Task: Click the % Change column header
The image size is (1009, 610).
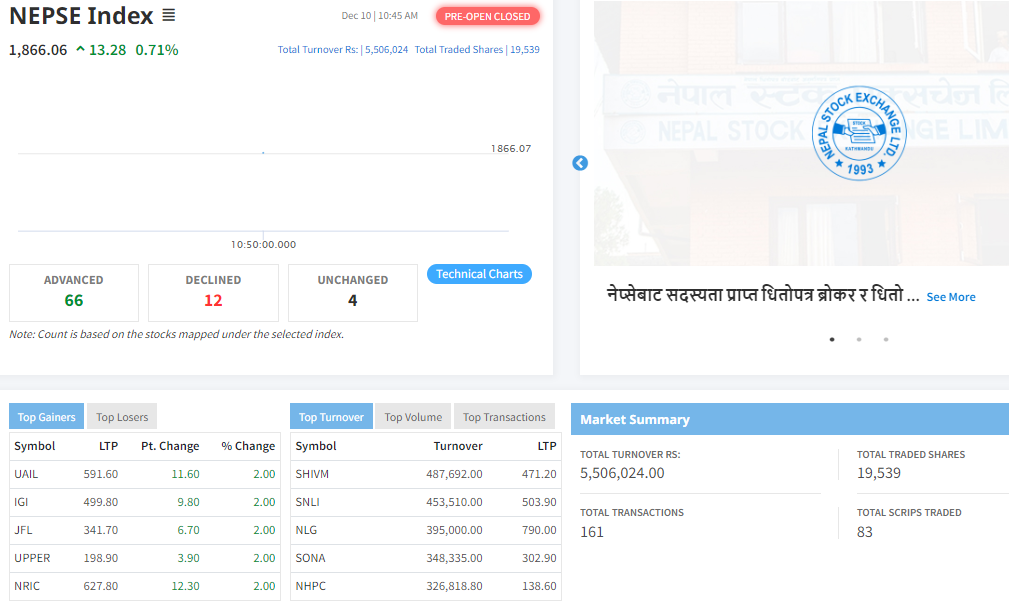Action: tap(248, 446)
